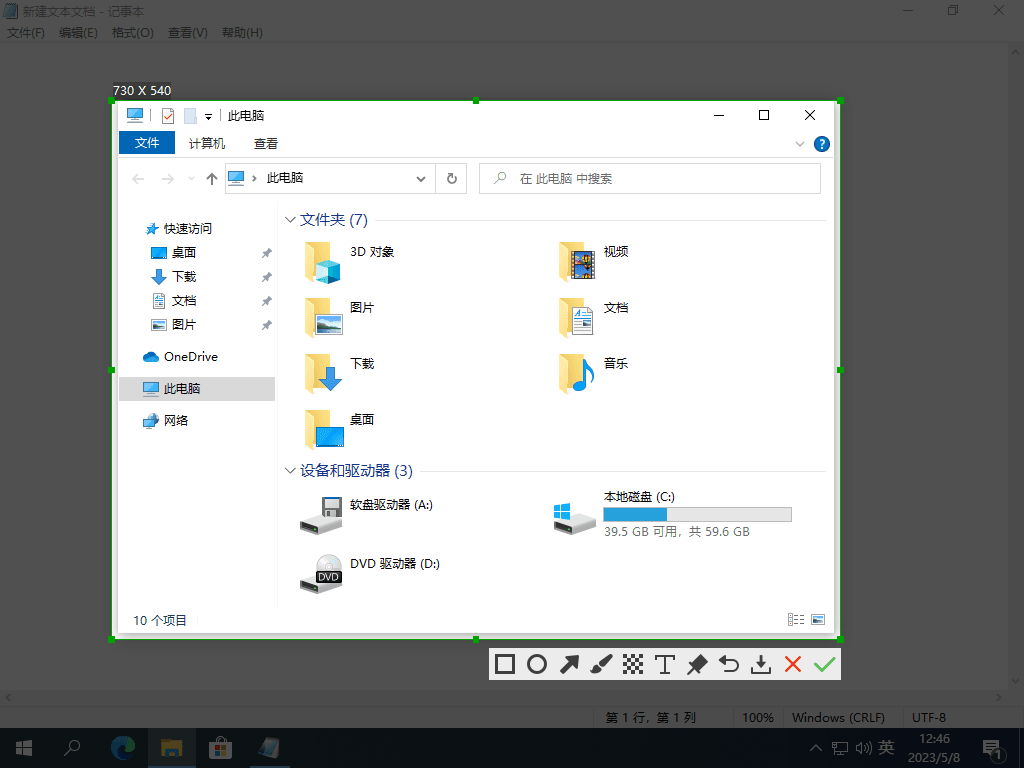
Task: Pin the screenshot to screen
Action: 697,664
